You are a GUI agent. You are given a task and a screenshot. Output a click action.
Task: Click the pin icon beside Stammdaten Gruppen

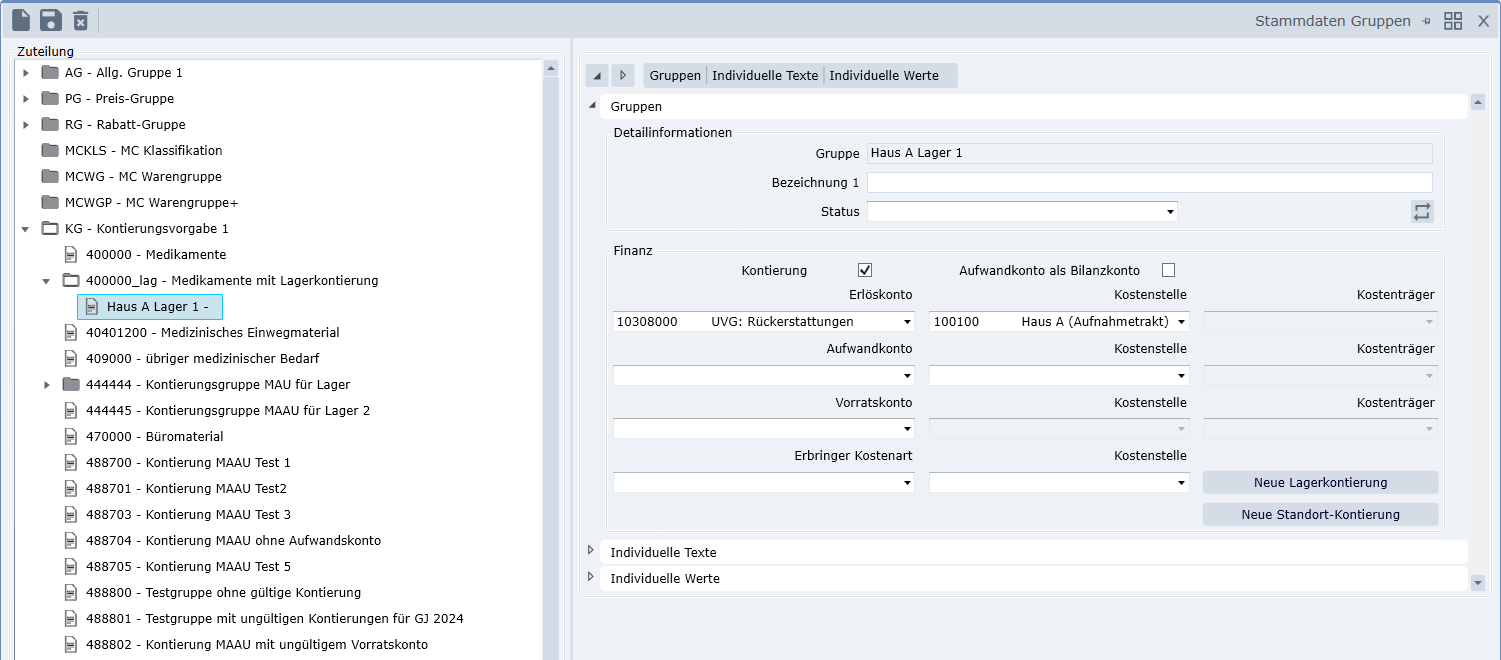(1427, 21)
